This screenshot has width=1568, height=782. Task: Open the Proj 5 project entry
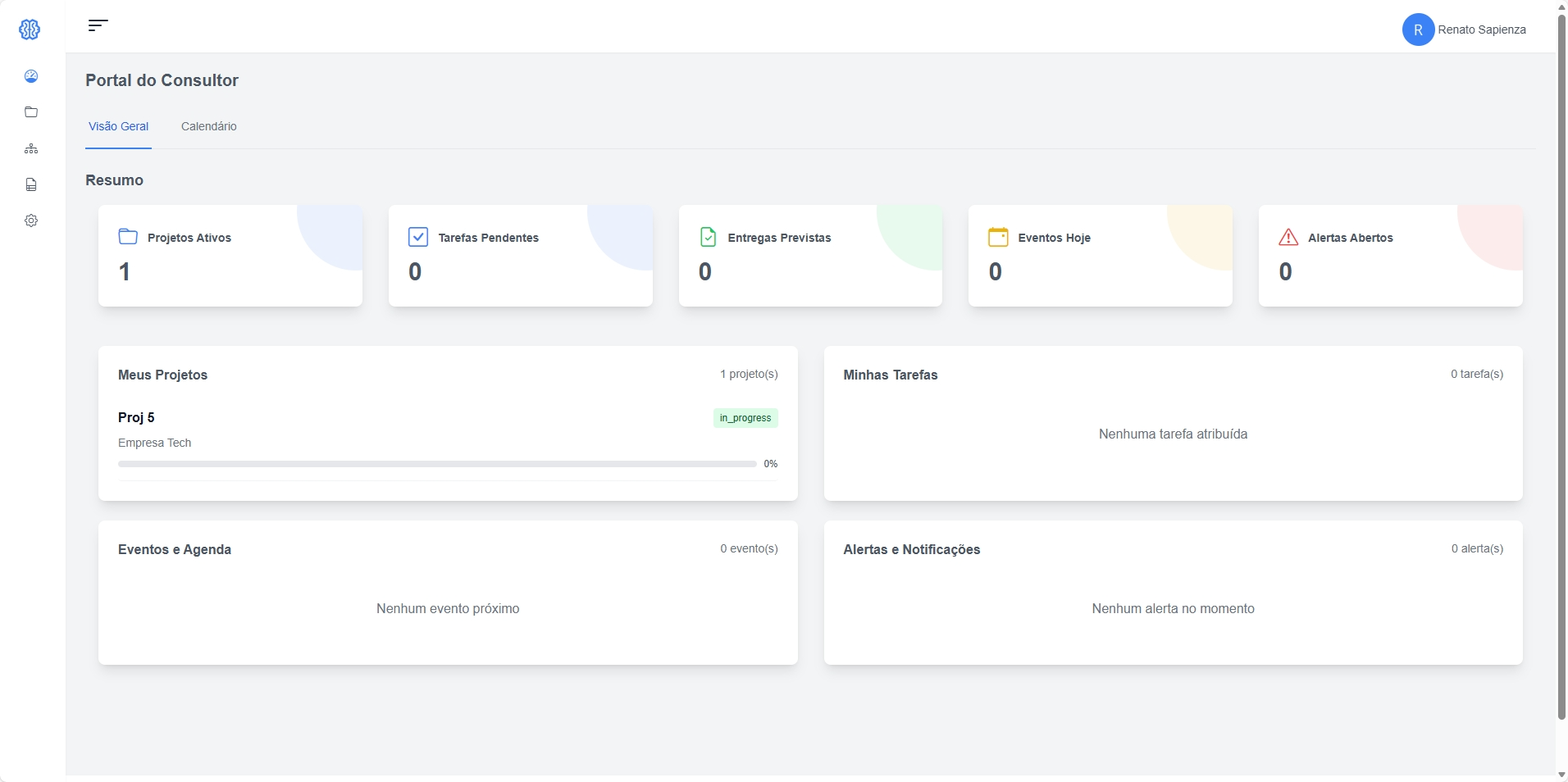click(x=136, y=417)
